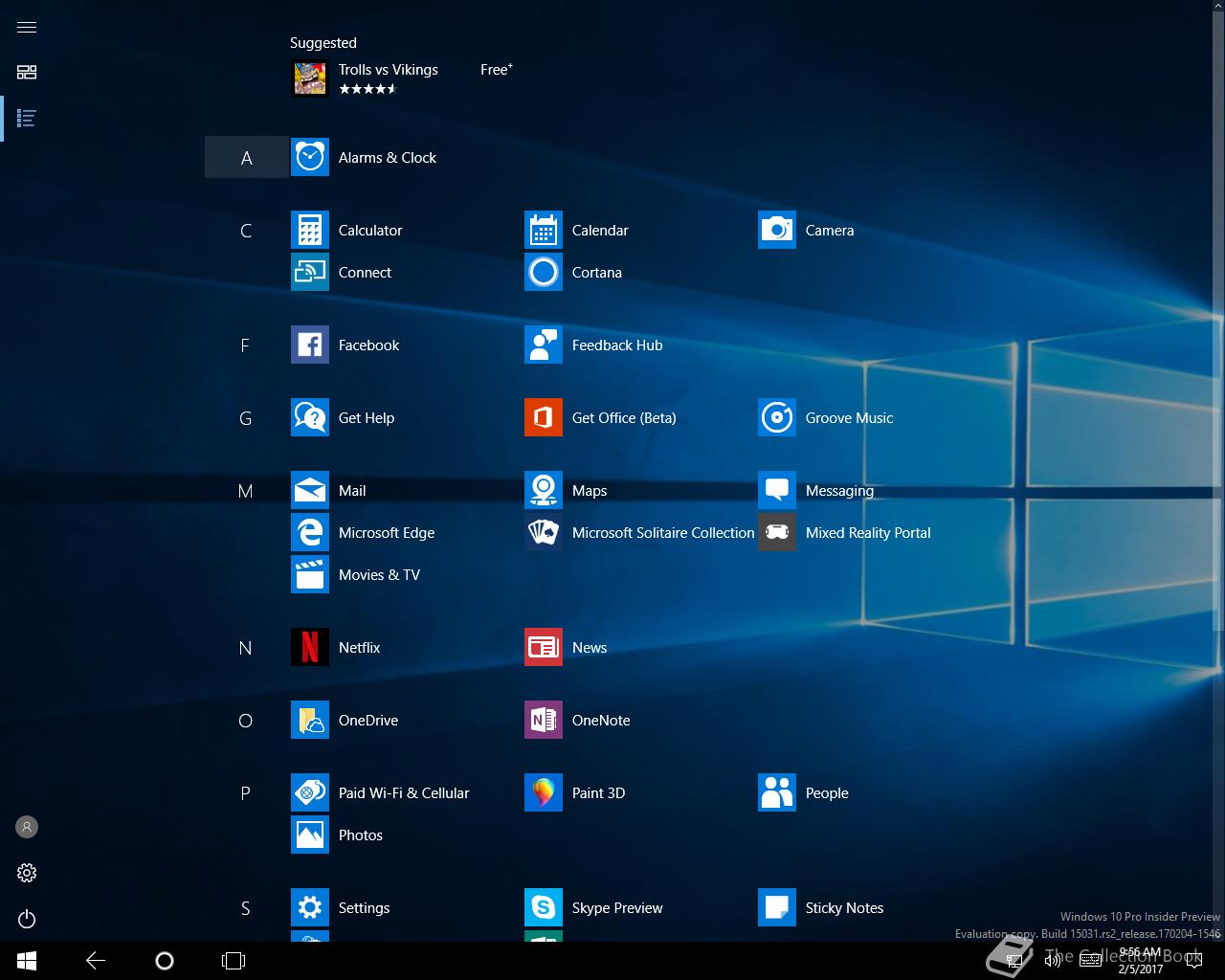Image resolution: width=1225 pixels, height=980 pixels.
Task: Open the Settings app icon in list
Action: point(310,907)
